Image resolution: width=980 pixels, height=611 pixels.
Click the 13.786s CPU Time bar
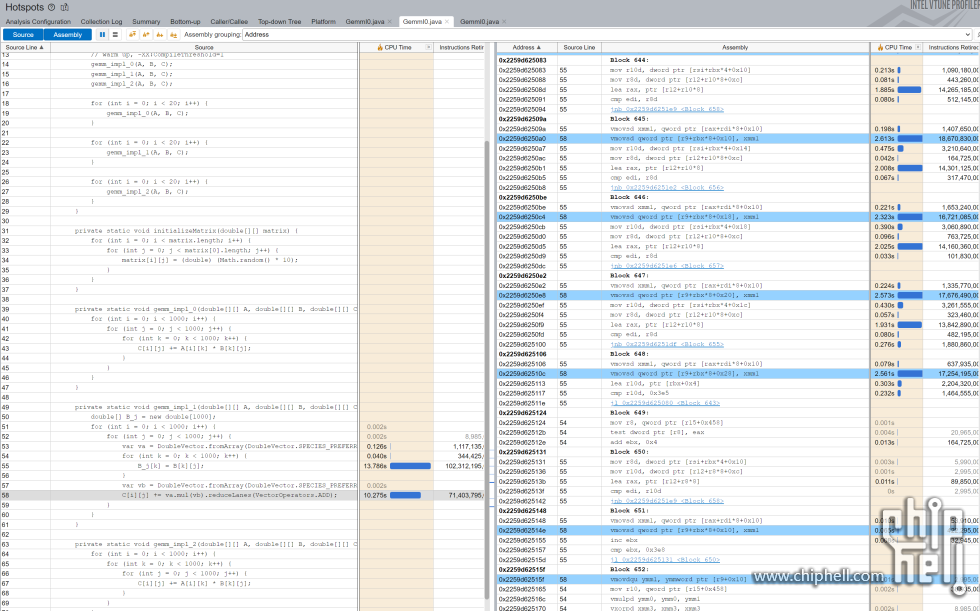[x=410, y=465]
